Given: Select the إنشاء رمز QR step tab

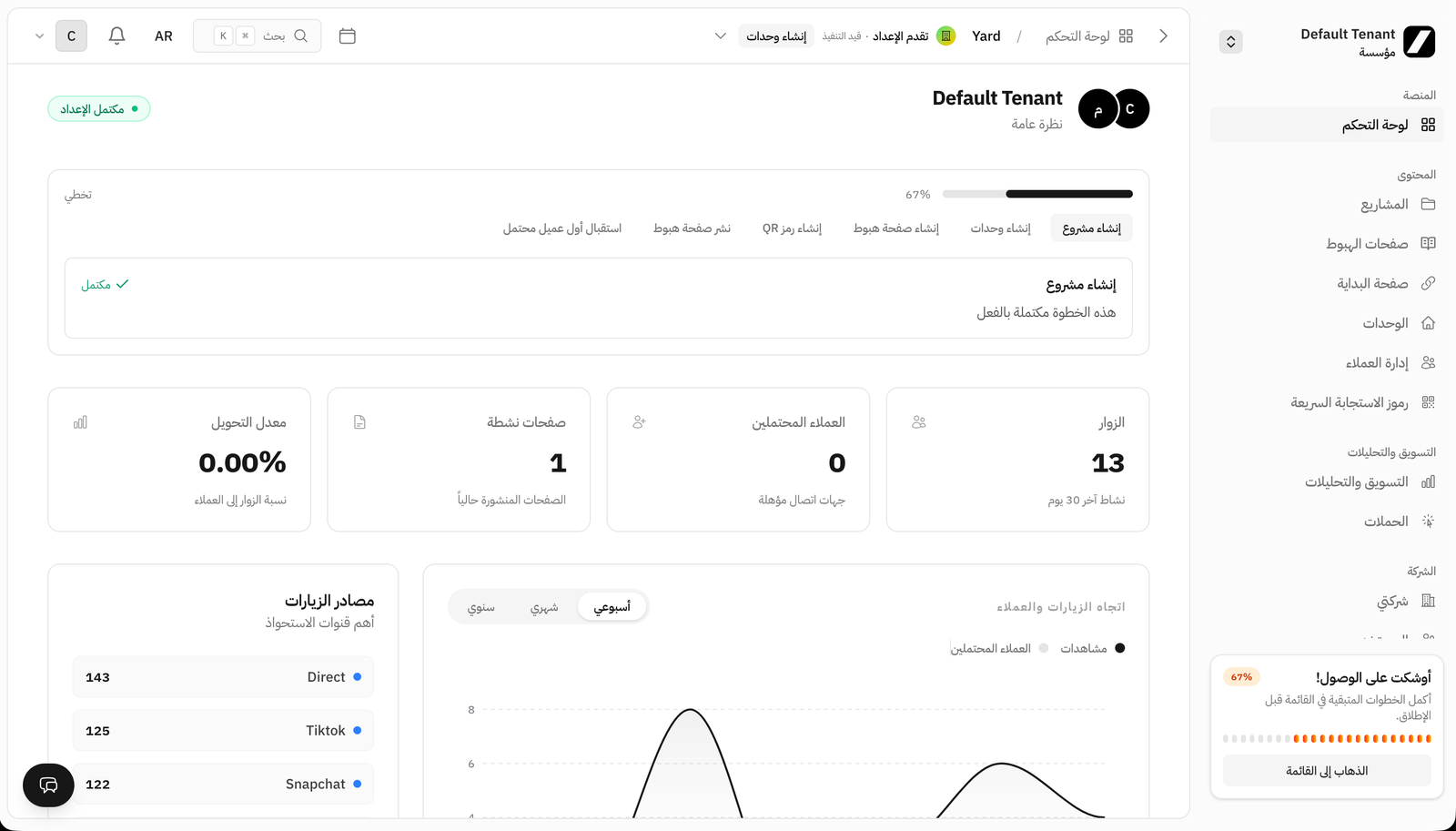Looking at the screenshot, I should coord(792,228).
